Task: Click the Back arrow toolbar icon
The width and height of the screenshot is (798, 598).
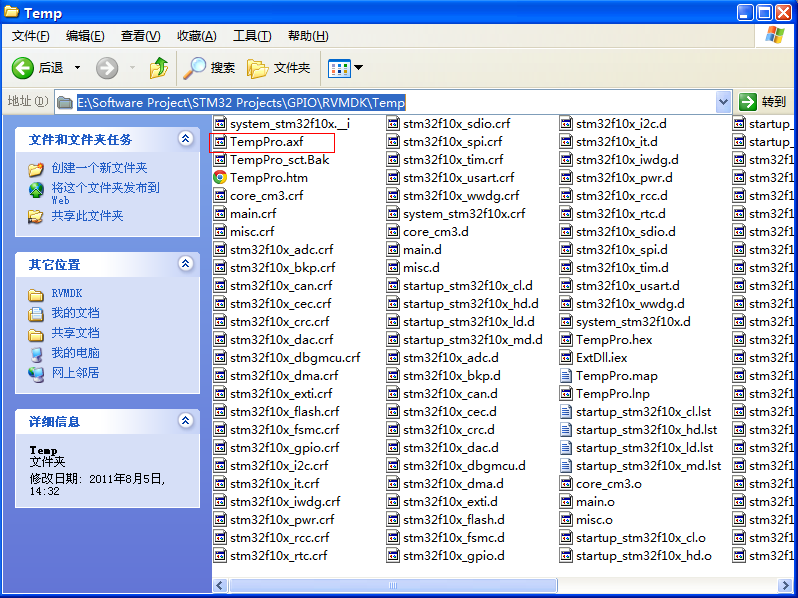Action: [23, 68]
